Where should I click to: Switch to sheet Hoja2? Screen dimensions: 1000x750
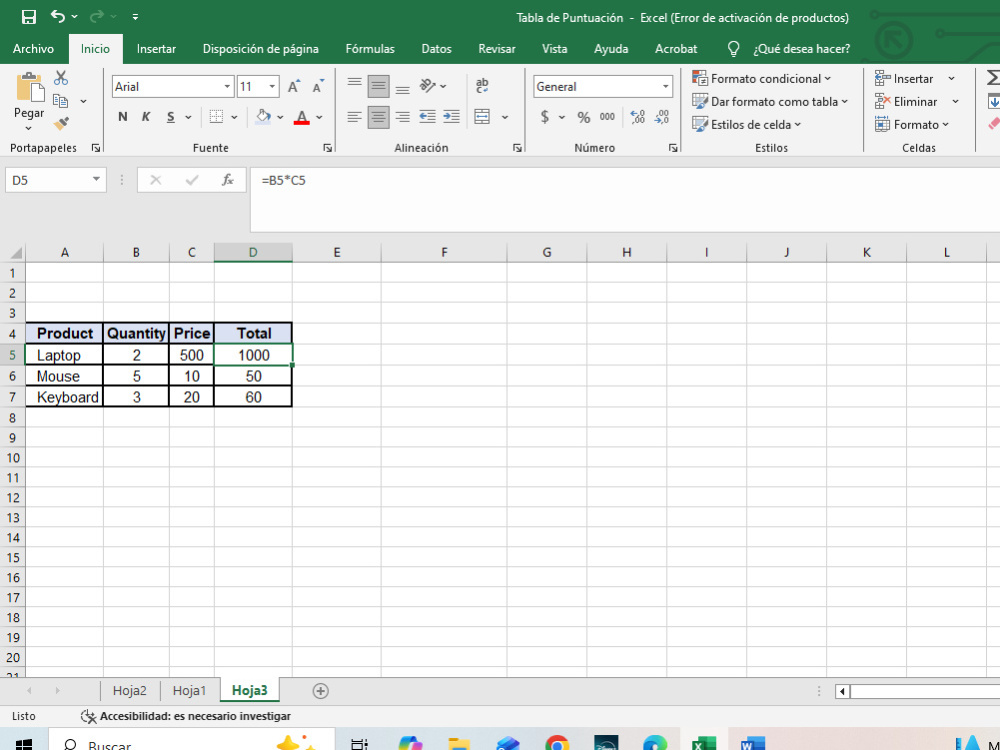pyautogui.click(x=129, y=691)
